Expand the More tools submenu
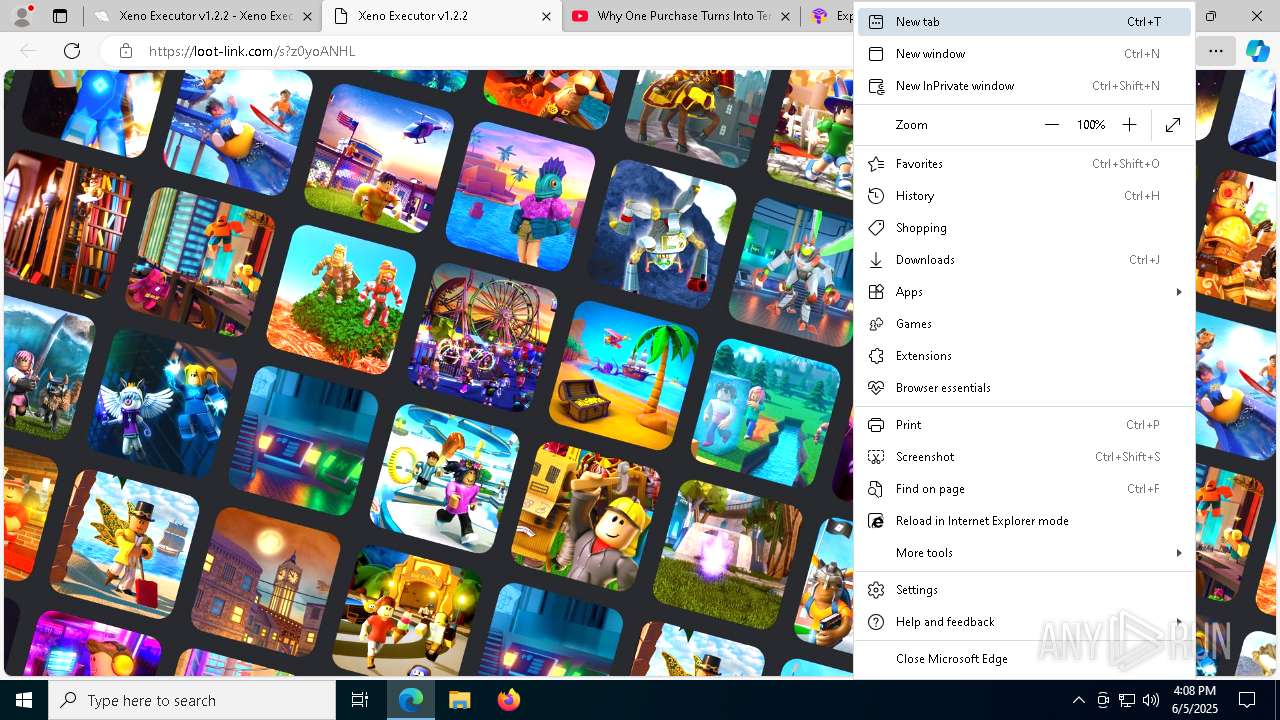The width and height of the screenshot is (1280, 720). pyautogui.click(x=1025, y=553)
